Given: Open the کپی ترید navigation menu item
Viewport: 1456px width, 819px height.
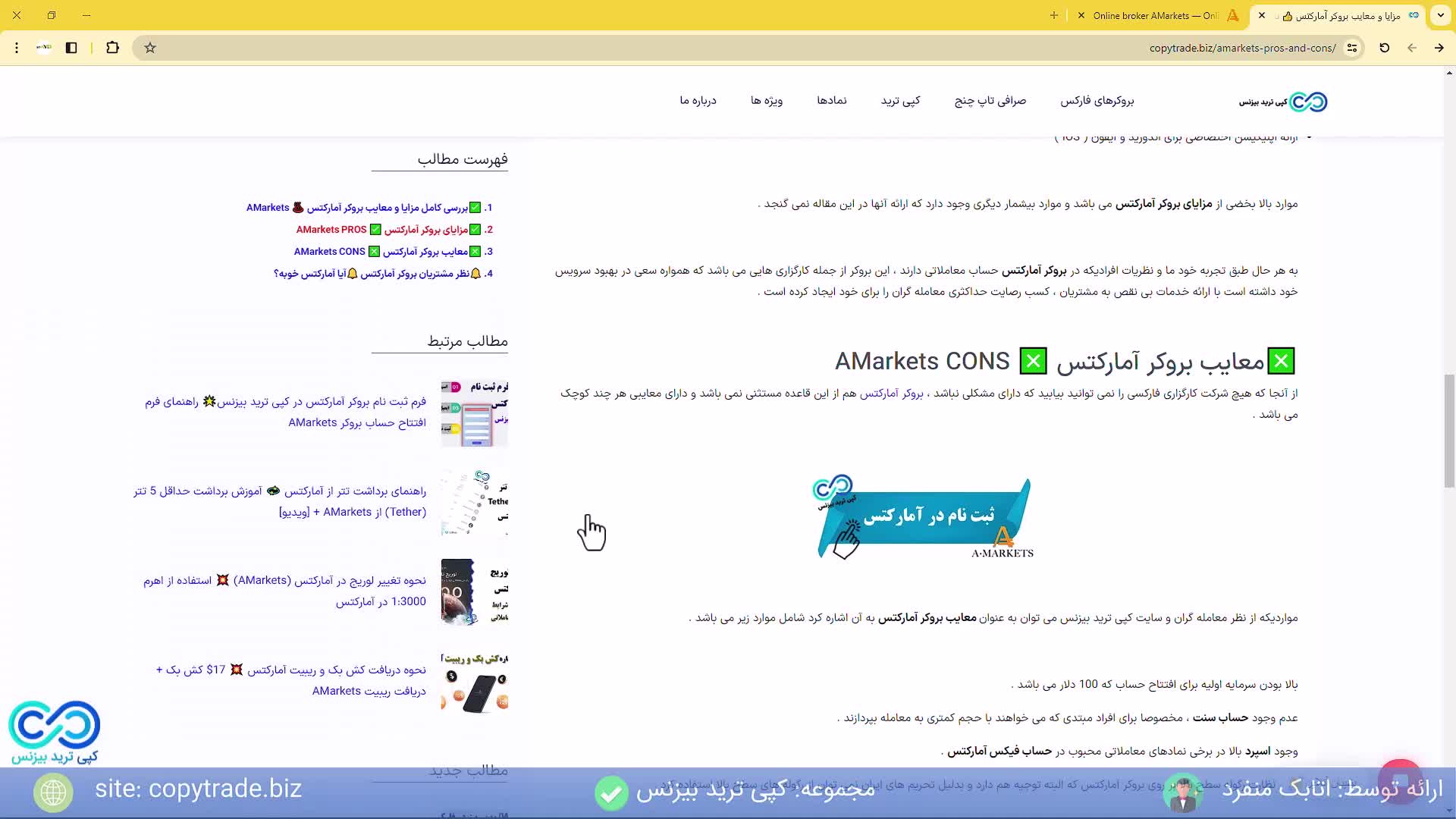Looking at the screenshot, I should (x=900, y=101).
